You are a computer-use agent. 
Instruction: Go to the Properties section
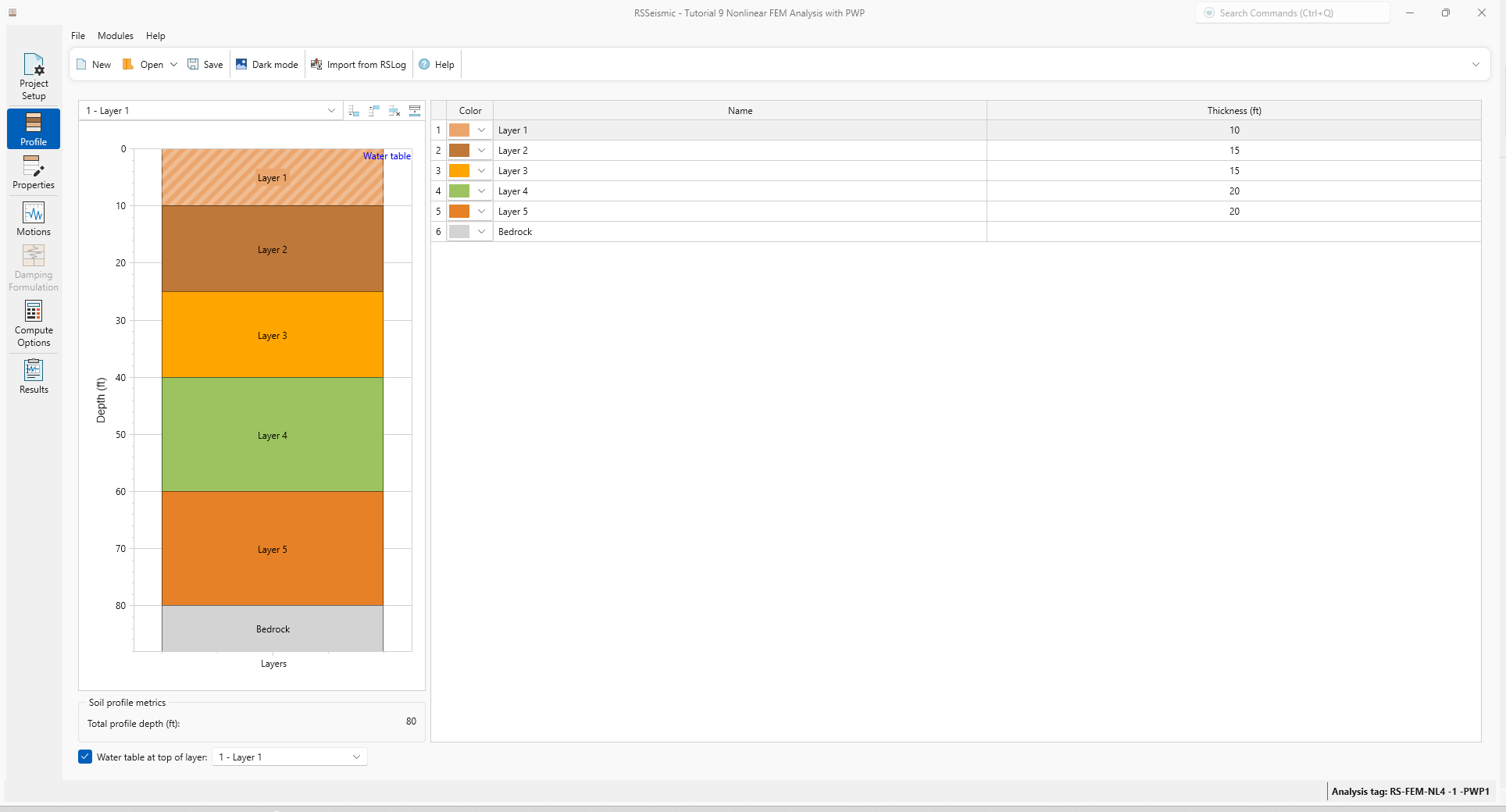[x=34, y=172]
